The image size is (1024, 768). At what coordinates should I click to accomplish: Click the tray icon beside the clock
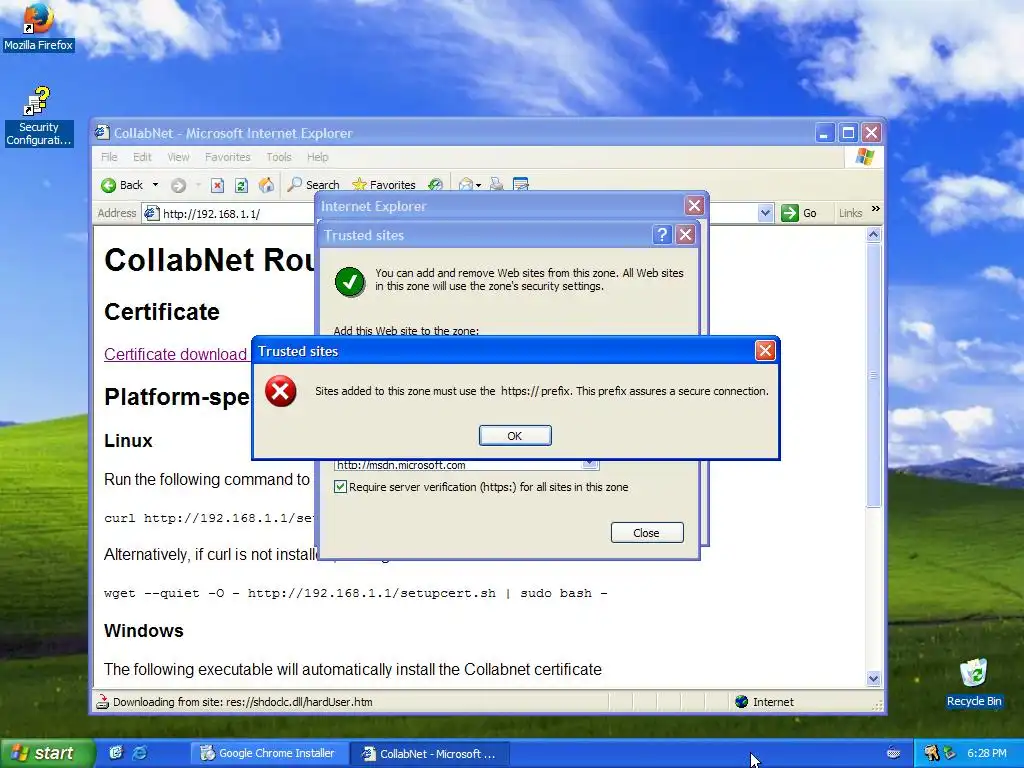pos(950,753)
